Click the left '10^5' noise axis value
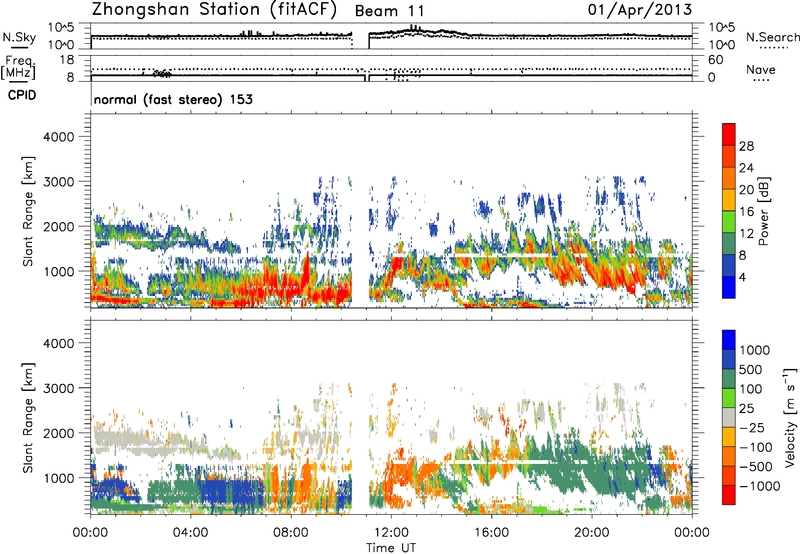The width and height of the screenshot is (800, 554). (61, 28)
